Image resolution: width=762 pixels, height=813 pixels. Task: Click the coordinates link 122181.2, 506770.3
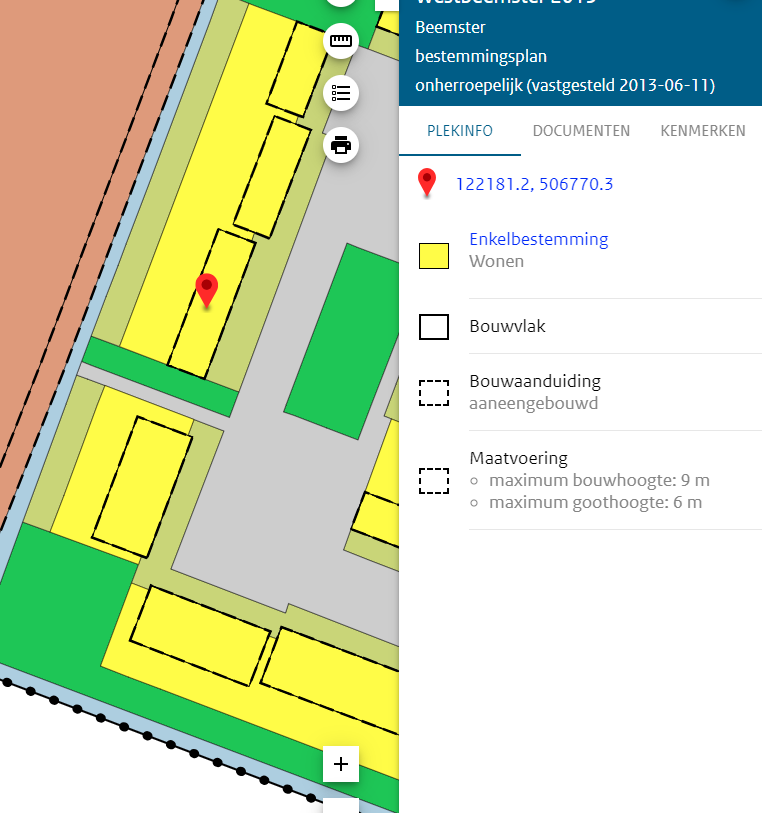534,184
